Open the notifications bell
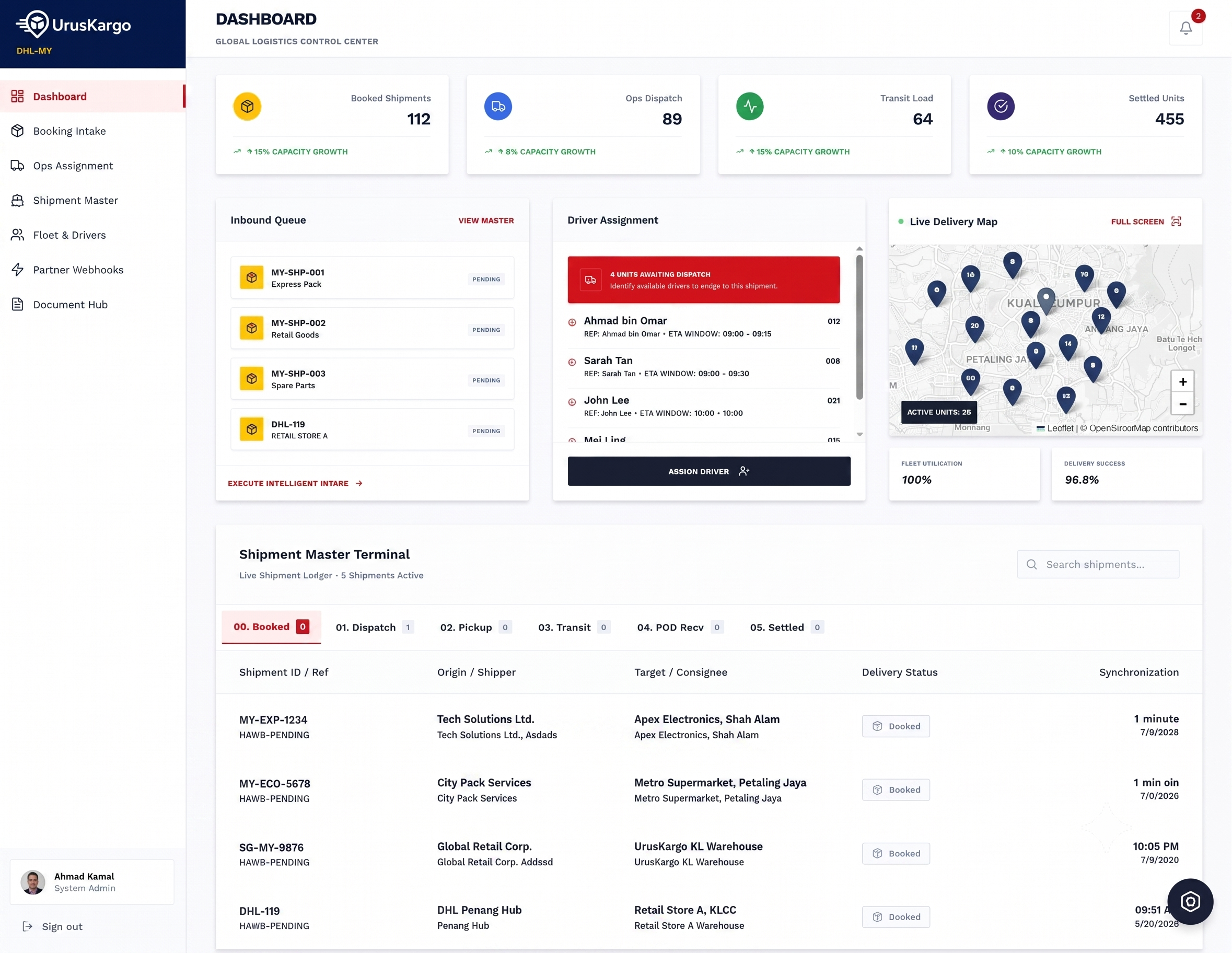 tap(1185, 28)
